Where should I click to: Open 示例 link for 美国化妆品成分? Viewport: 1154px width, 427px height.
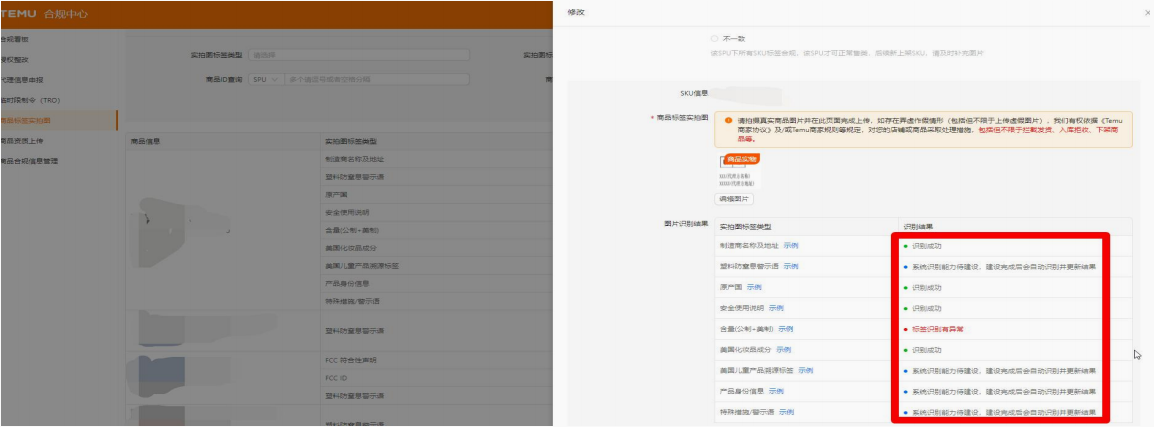pyautogui.click(x=783, y=350)
